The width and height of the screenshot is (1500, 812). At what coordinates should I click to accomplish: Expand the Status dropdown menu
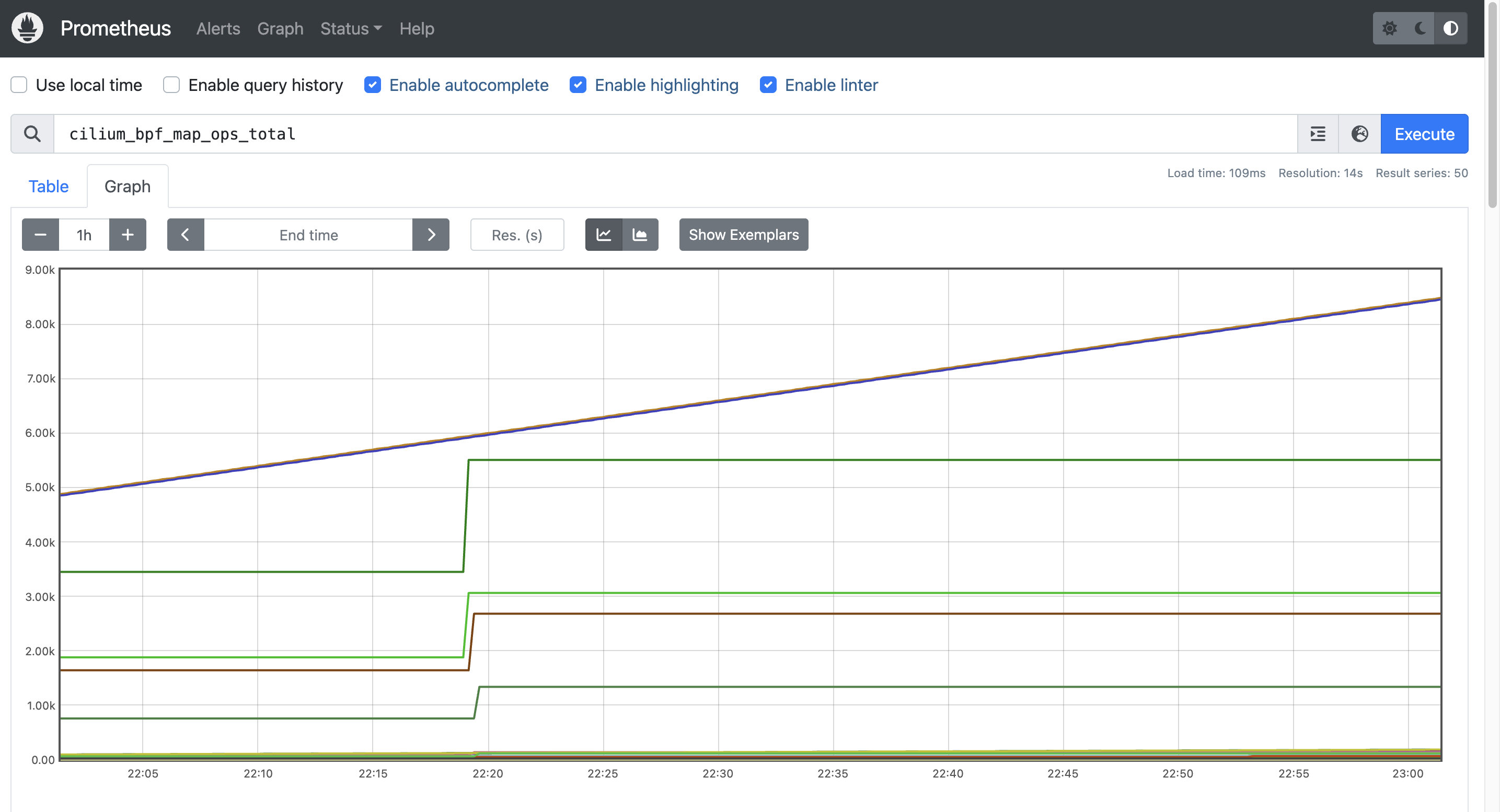click(351, 29)
